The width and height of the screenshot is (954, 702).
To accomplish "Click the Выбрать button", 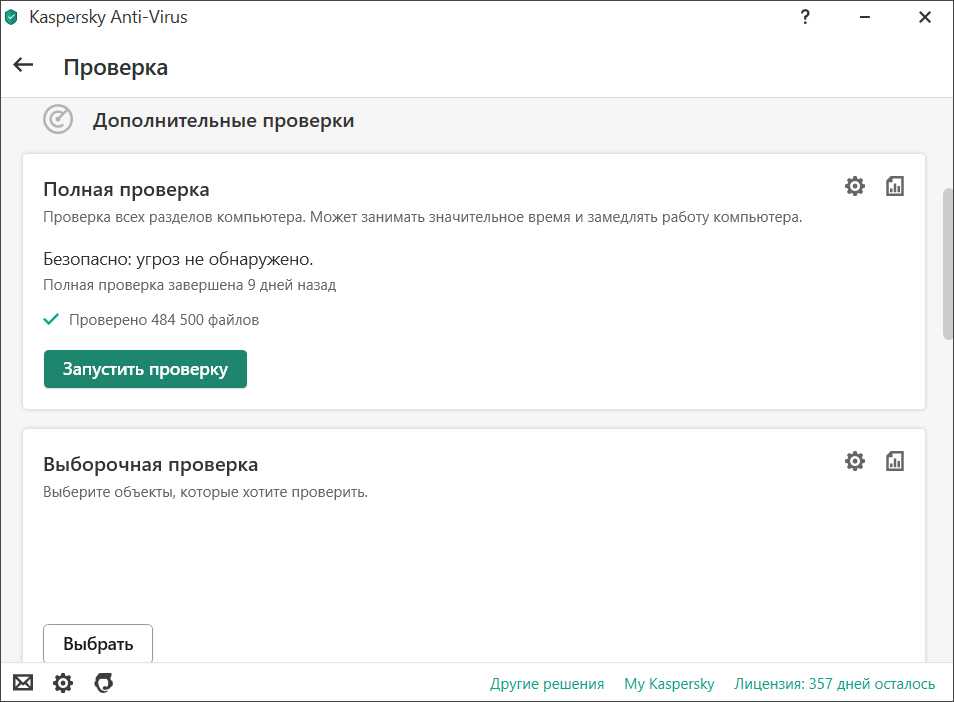I will pos(98,643).
